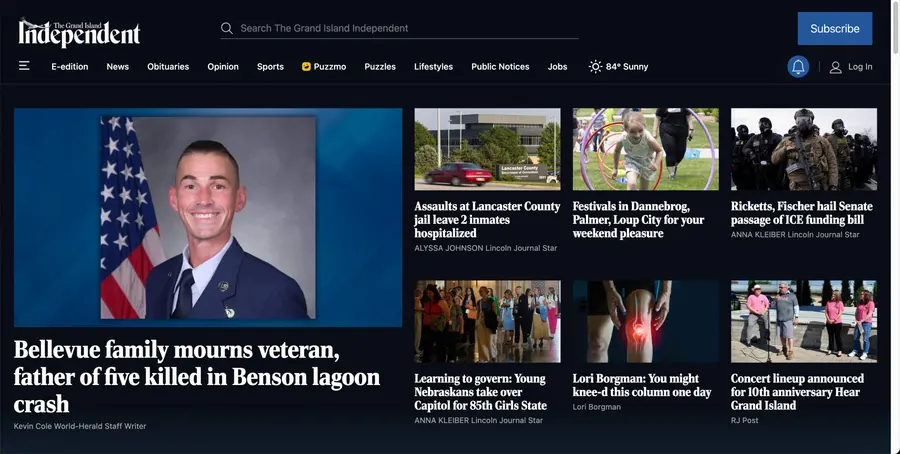Open the Obituaries section
The image size is (900, 454).
coord(168,67)
